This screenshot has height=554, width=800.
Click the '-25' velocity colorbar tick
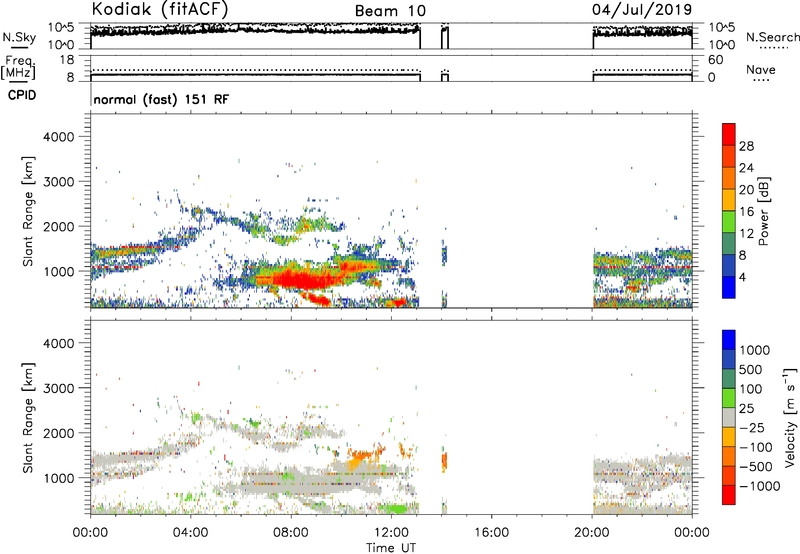(751, 427)
